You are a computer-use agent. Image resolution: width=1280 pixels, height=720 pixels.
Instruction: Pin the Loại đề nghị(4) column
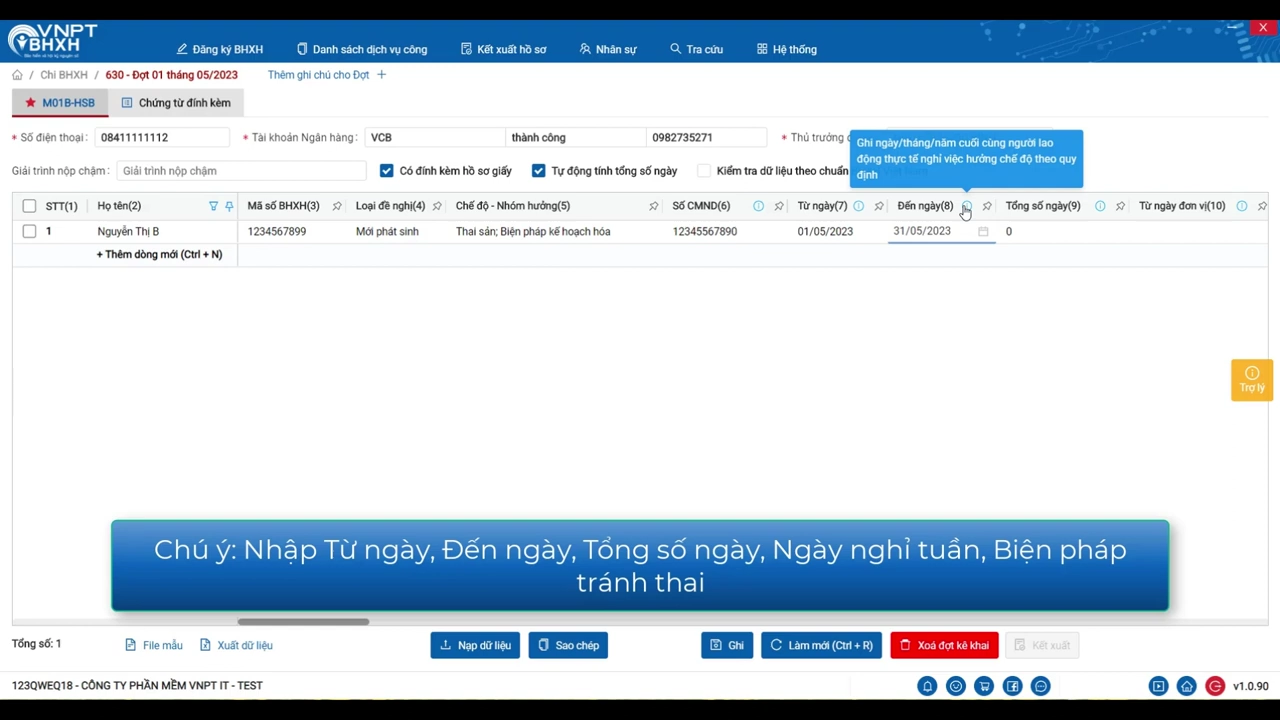437,206
